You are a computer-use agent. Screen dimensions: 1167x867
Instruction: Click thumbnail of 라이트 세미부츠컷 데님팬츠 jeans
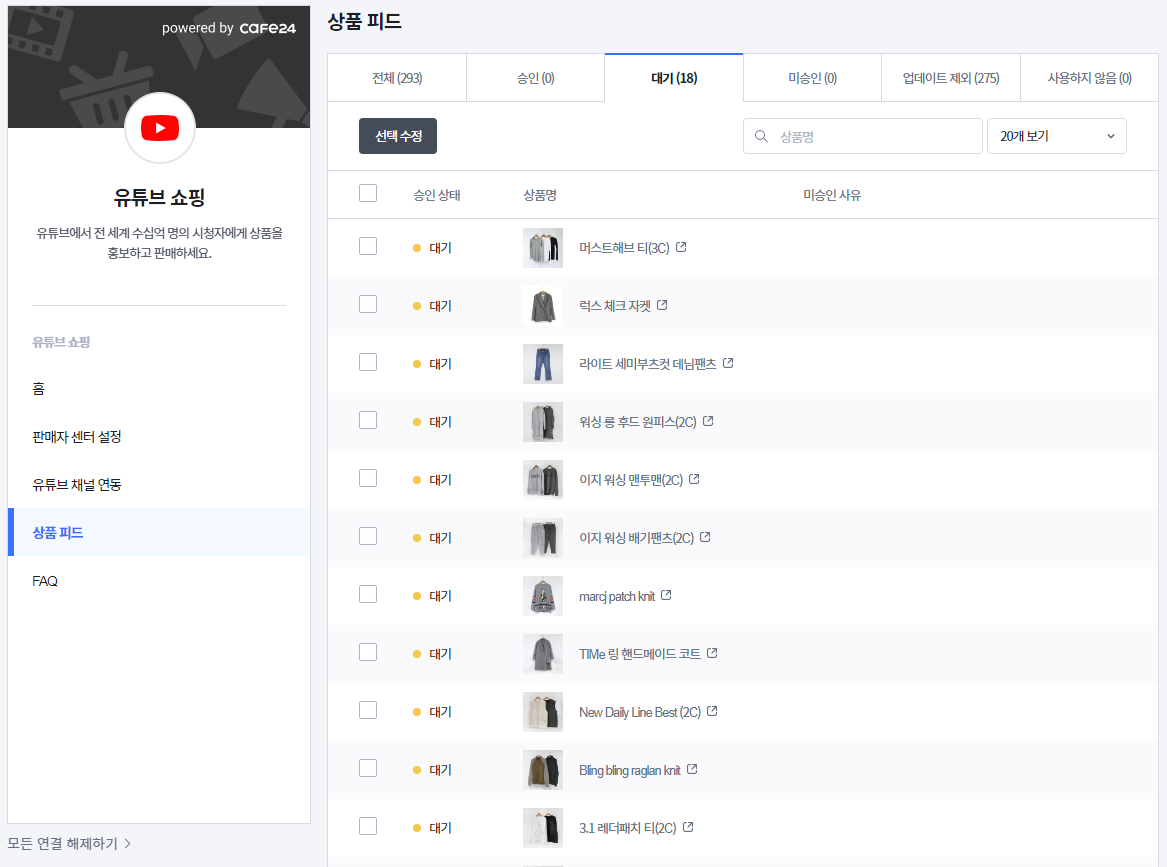(543, 363)
